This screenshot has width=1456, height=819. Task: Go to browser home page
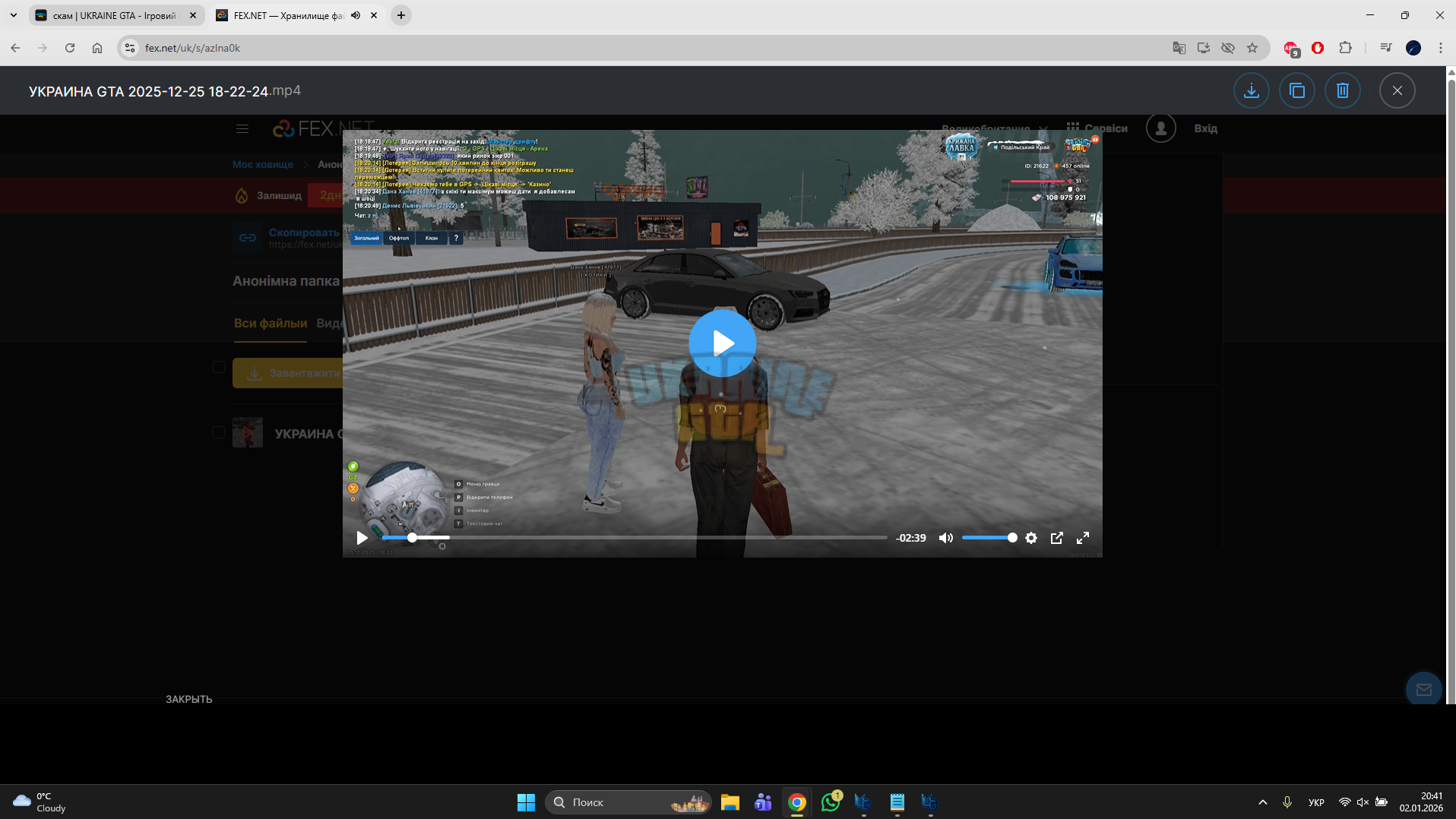point(97,48)
